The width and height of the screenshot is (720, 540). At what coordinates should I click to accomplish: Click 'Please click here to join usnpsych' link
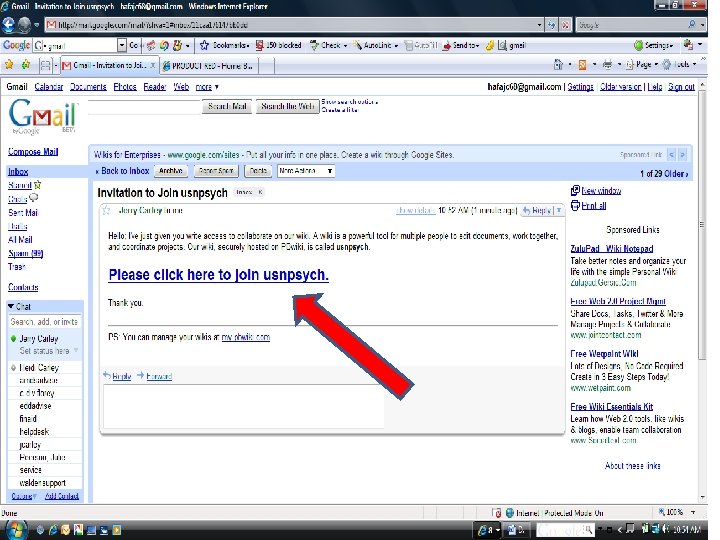(219, 275)
